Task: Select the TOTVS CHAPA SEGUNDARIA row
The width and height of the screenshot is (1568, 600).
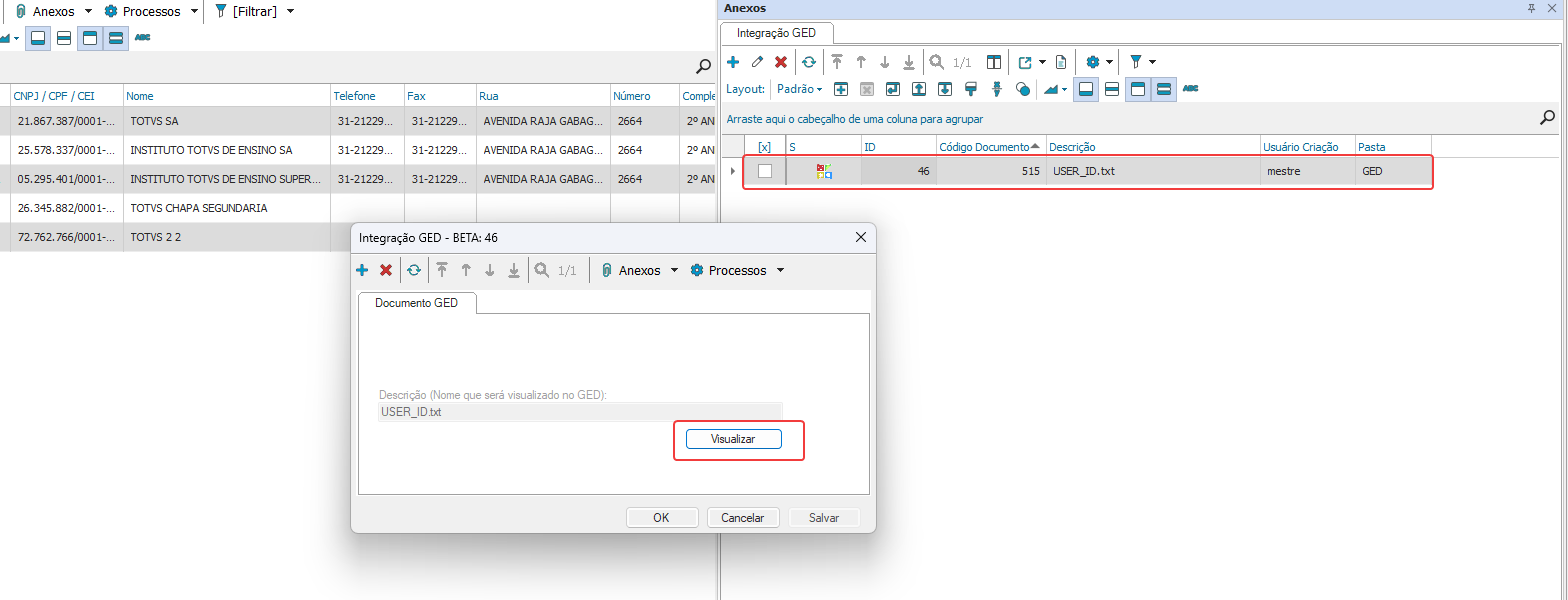Action: click(358, 208)
